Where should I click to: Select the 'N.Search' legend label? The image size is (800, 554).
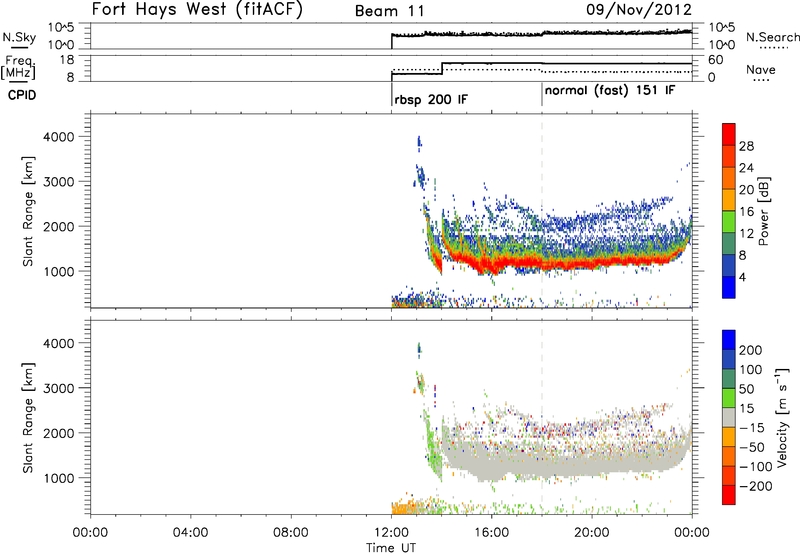tap(772, 37)
